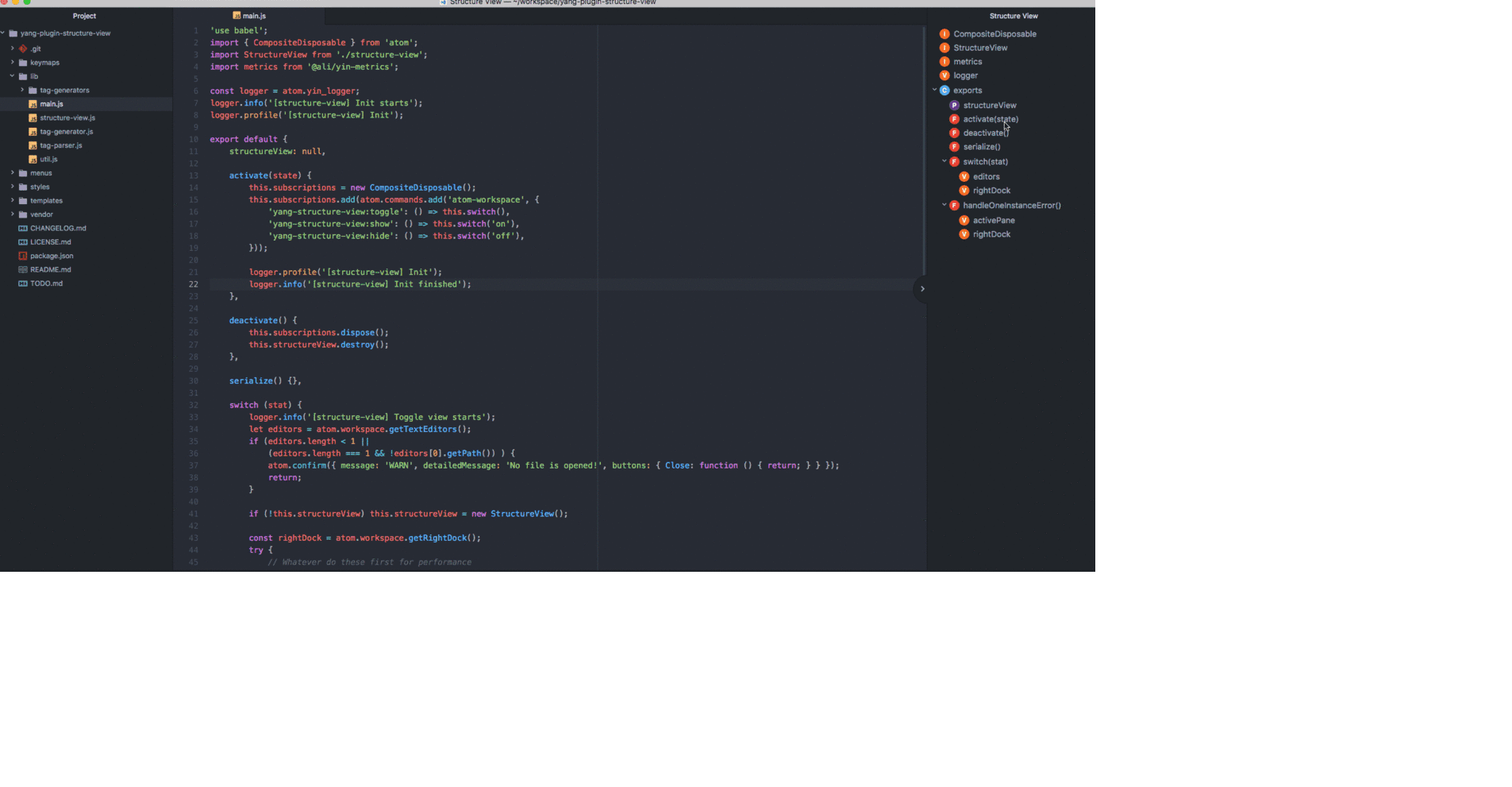This screenshot has height=787, width=1512.
Task: Collapse the switch(stat) node
Action: click(945, 161)
